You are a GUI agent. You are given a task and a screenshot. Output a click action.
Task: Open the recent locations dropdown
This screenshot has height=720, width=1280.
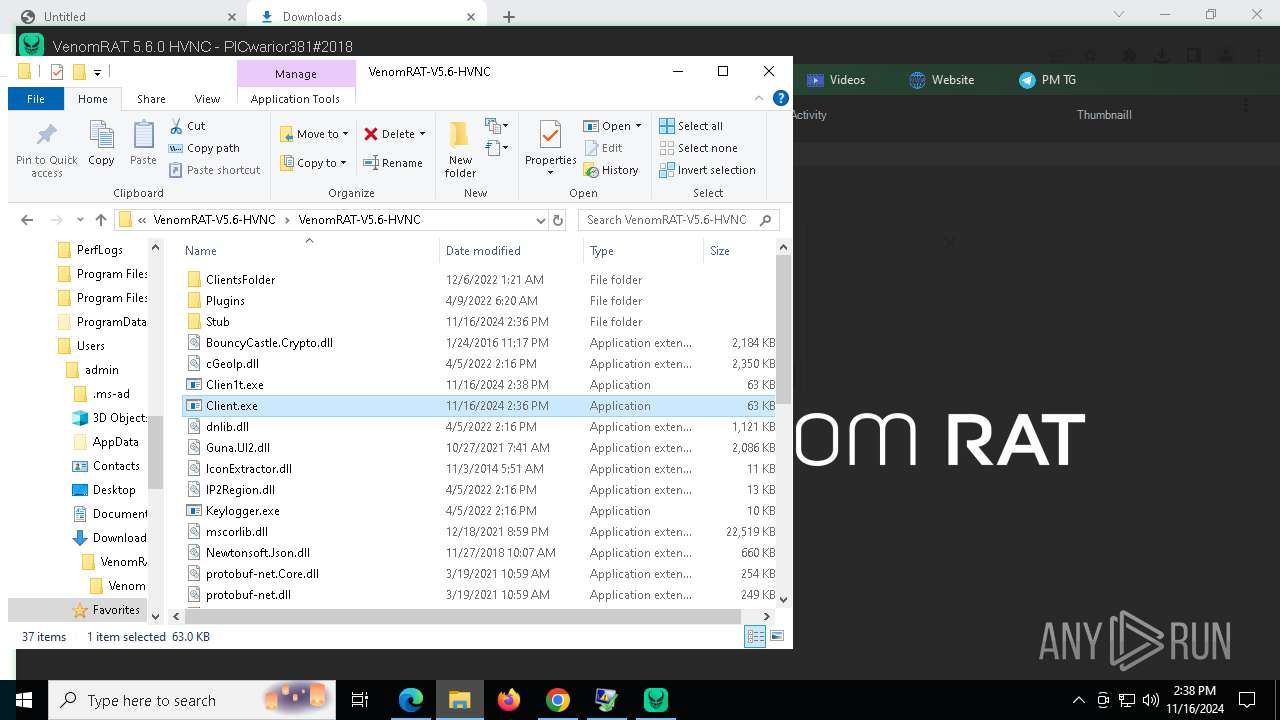pyautogui.click(x=81, y=220)
